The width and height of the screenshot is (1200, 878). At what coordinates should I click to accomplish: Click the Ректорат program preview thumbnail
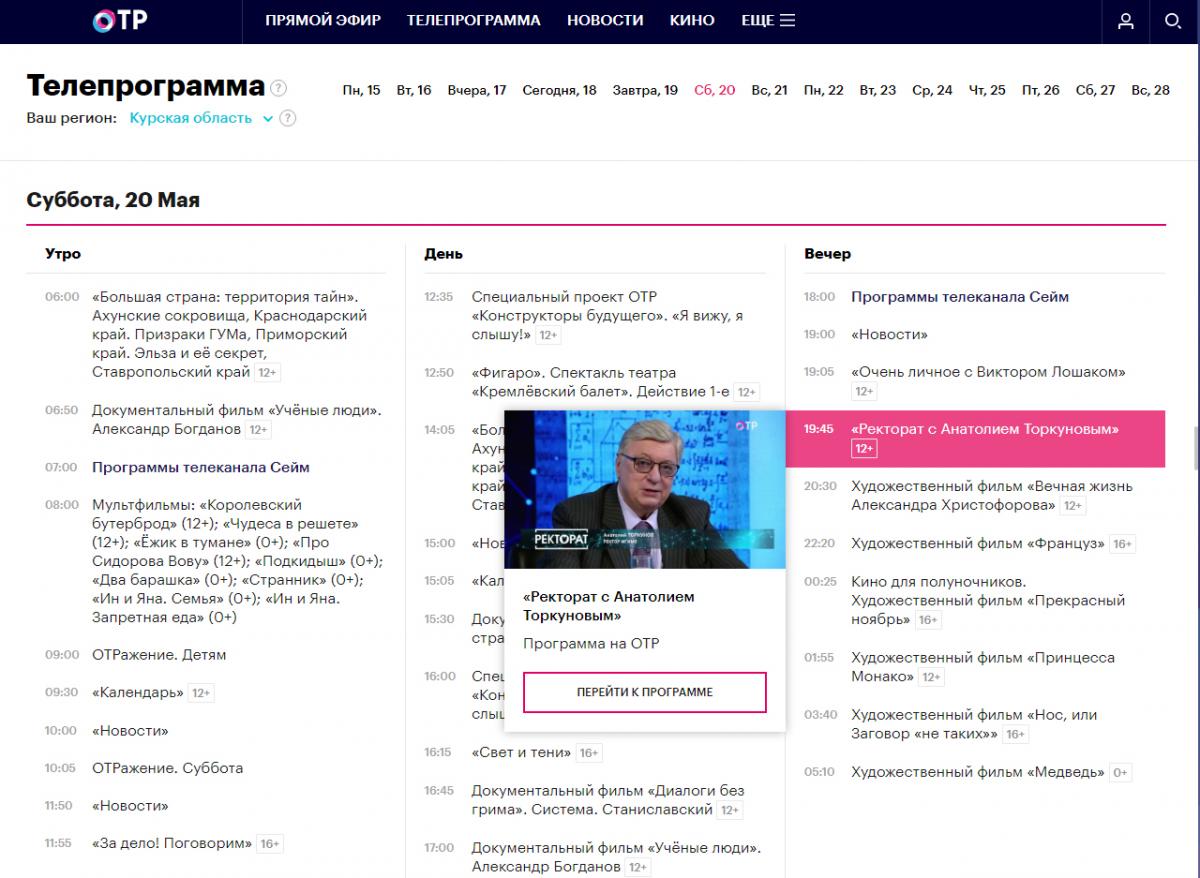645,489
